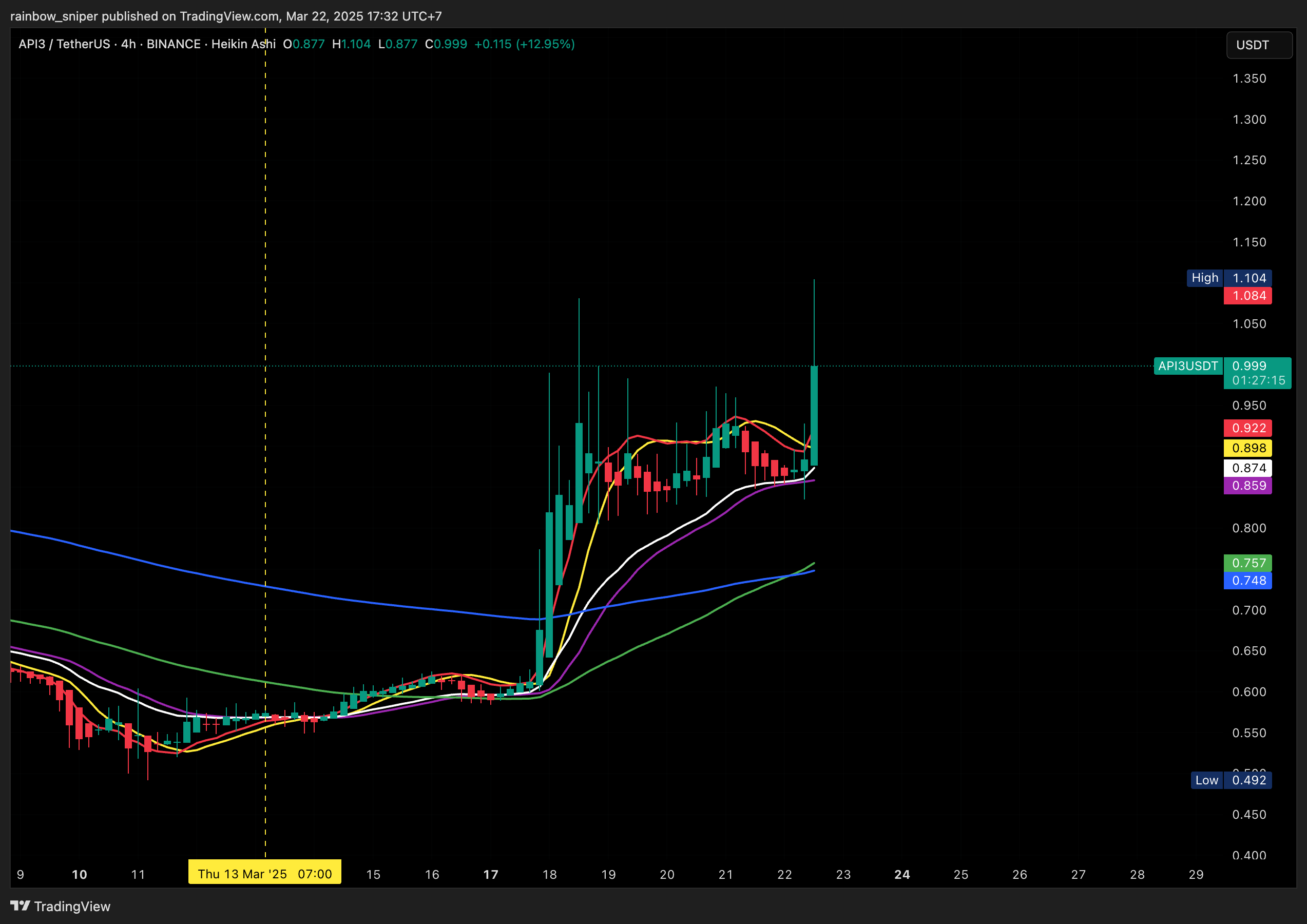The width and height of the screenshot is (1307, 924).
Task: Click the 1.350 price axis value
Action: point(1249,79)
